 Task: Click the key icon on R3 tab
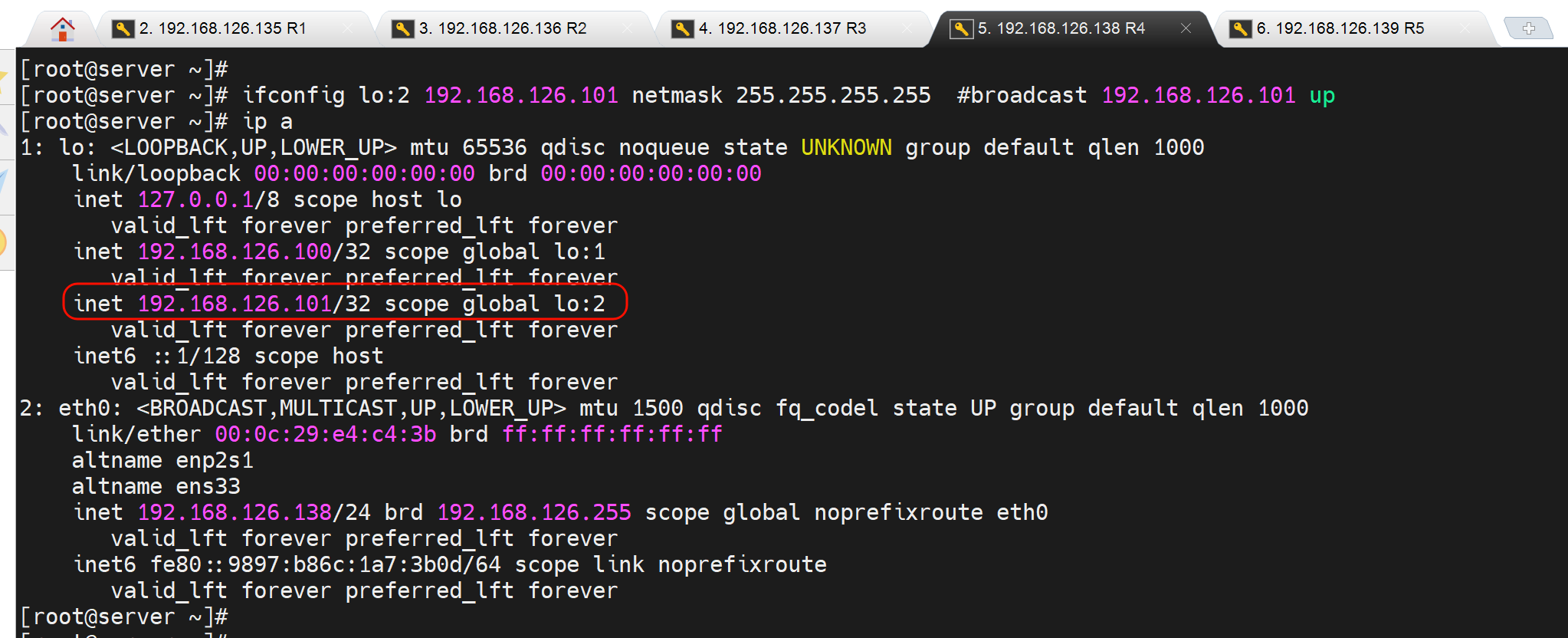pyautogui.click(x=682, y=29)
